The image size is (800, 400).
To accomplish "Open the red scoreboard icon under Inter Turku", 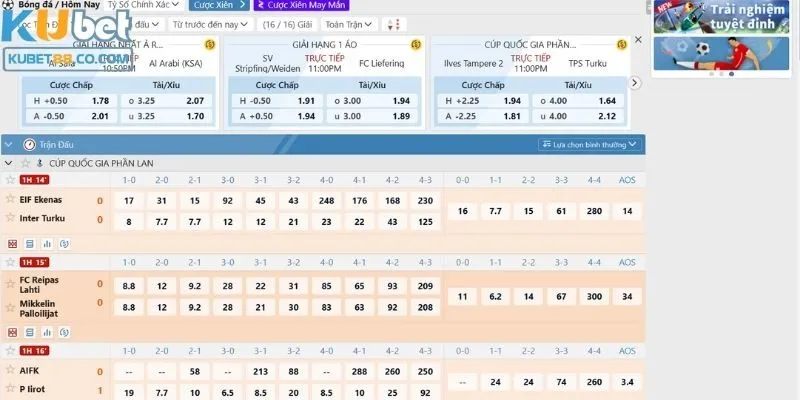I will [12, 243].
